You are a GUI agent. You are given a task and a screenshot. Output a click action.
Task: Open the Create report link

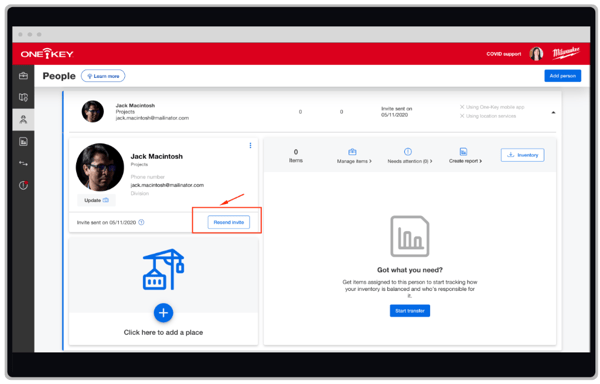(465, 161)
